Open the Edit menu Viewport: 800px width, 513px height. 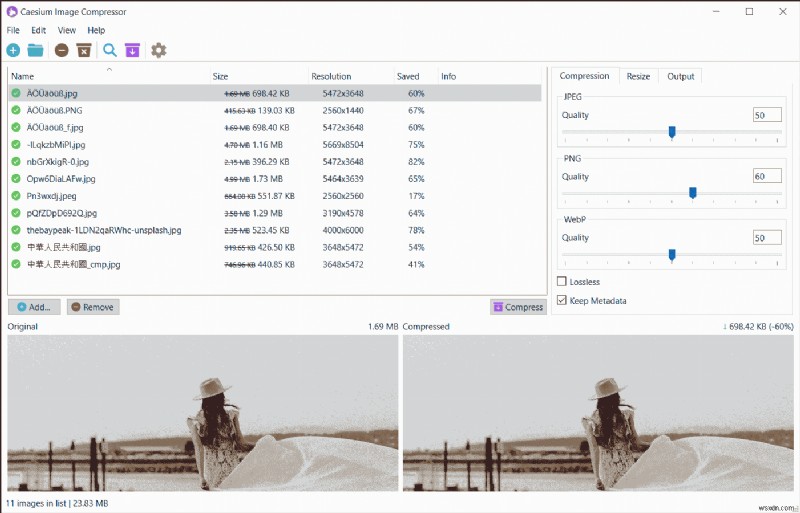pos(38,30)
